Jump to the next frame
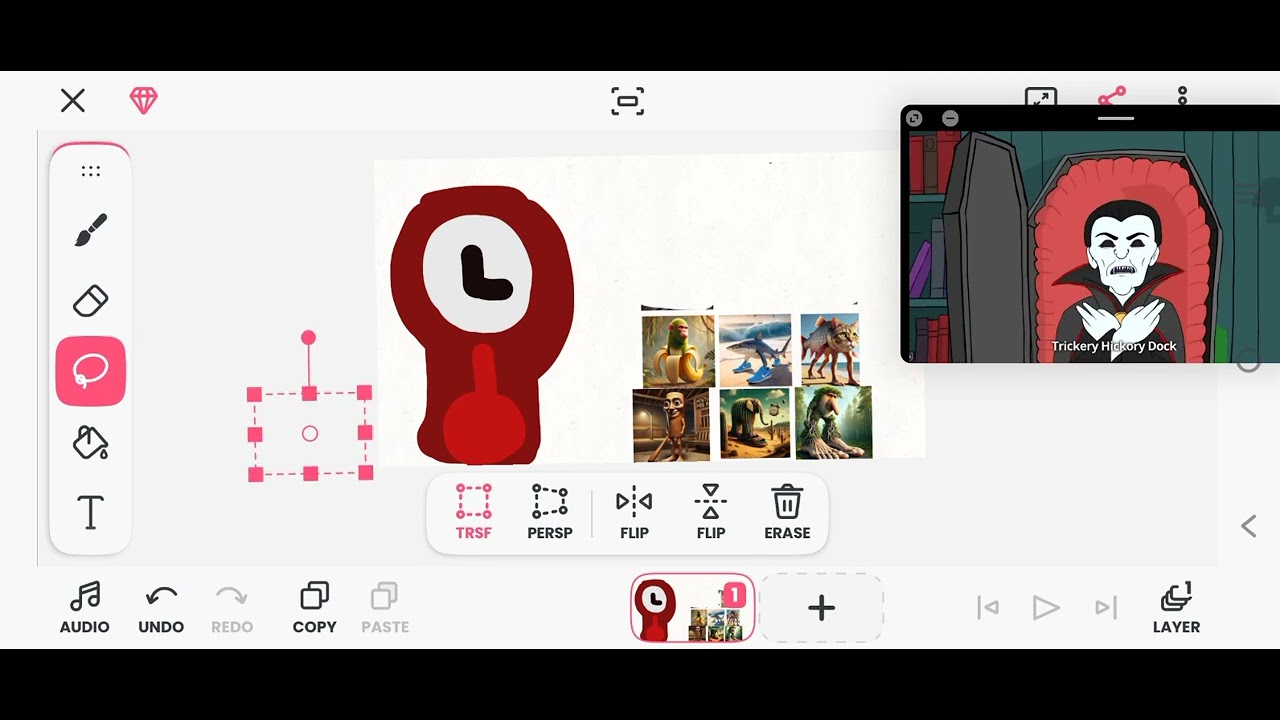Image resolution: width=1280 pixels, height=720 pixels. coord(1105,607)
